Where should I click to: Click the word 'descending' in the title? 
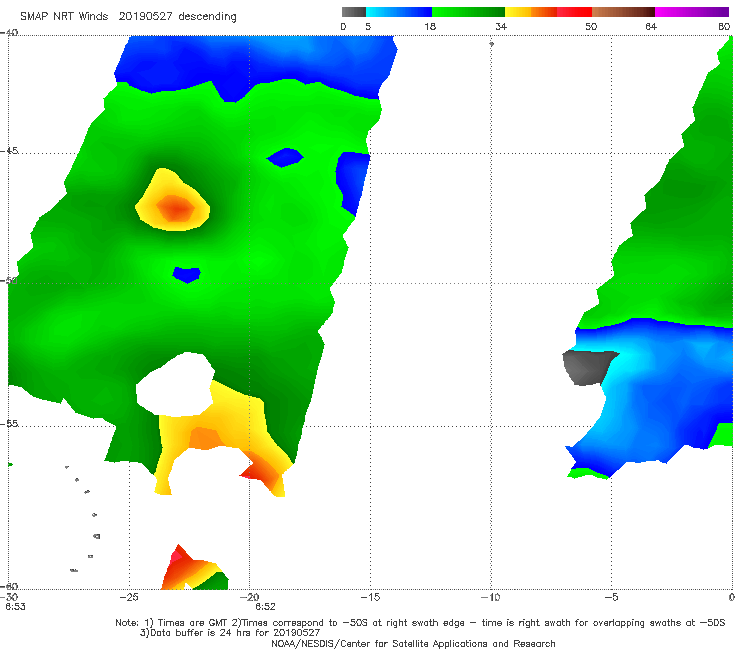(208, 17)
